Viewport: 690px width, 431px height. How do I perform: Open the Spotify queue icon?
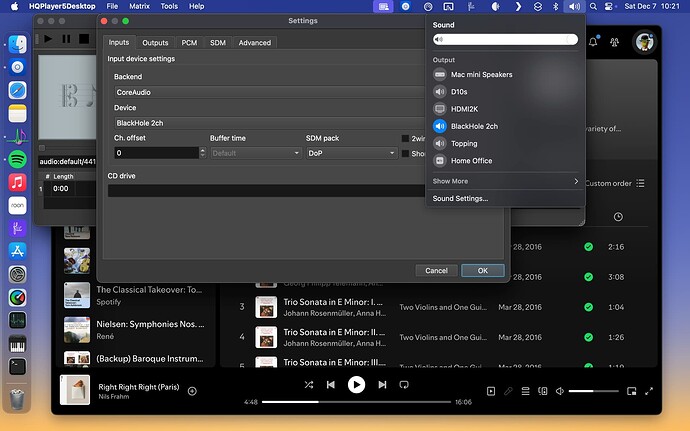coord(525,391)
